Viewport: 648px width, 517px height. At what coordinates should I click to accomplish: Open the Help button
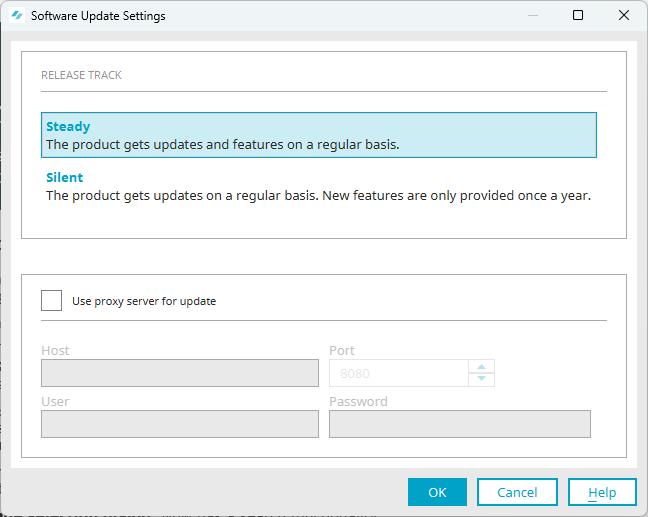click(x=602, y=492)
